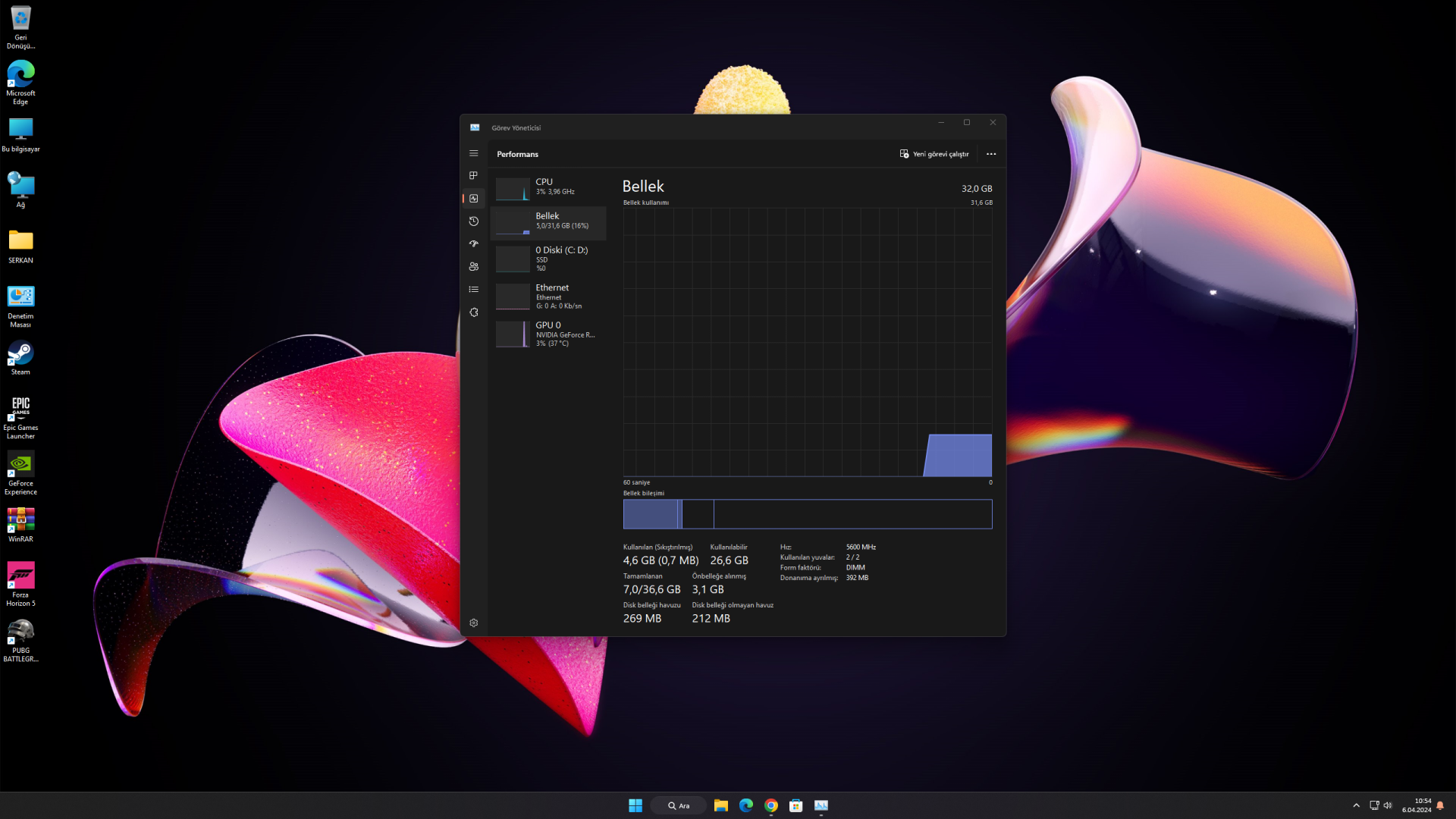Open Startup apps page via gauge icon
Image resolution: width=1456 pixels, height=819 pixels.
pos(473,244)
